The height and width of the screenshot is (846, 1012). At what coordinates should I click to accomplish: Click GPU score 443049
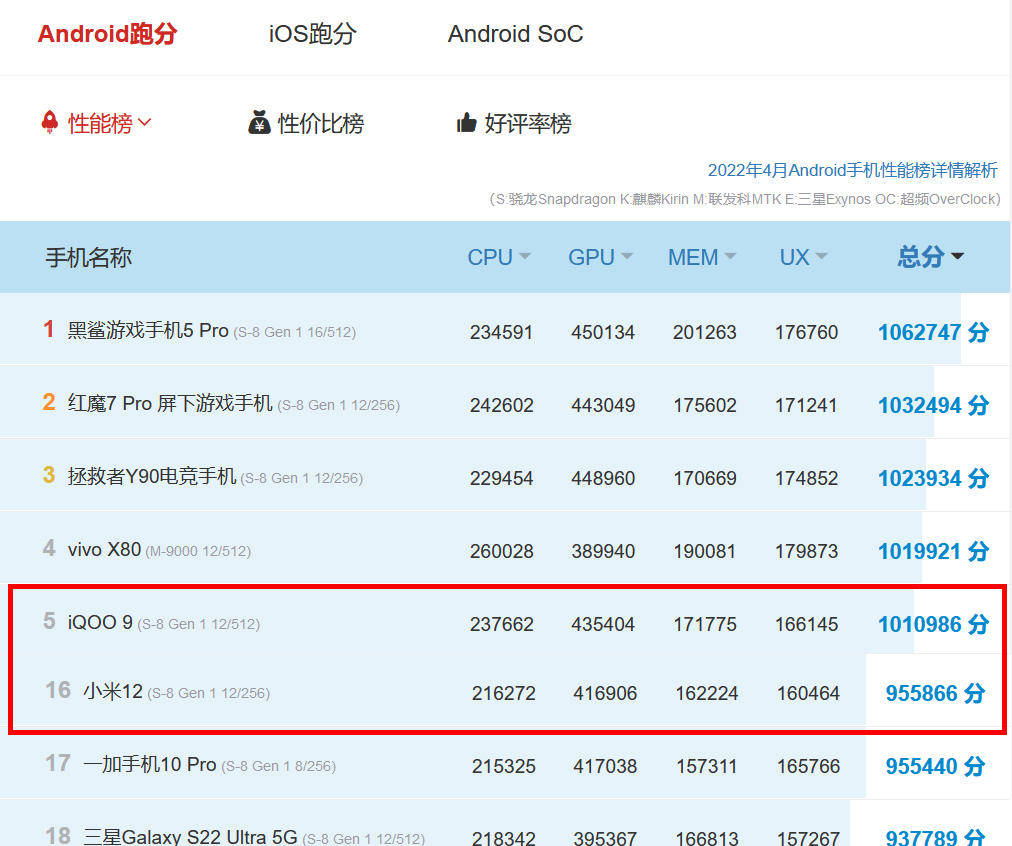[x=603, y=405]
